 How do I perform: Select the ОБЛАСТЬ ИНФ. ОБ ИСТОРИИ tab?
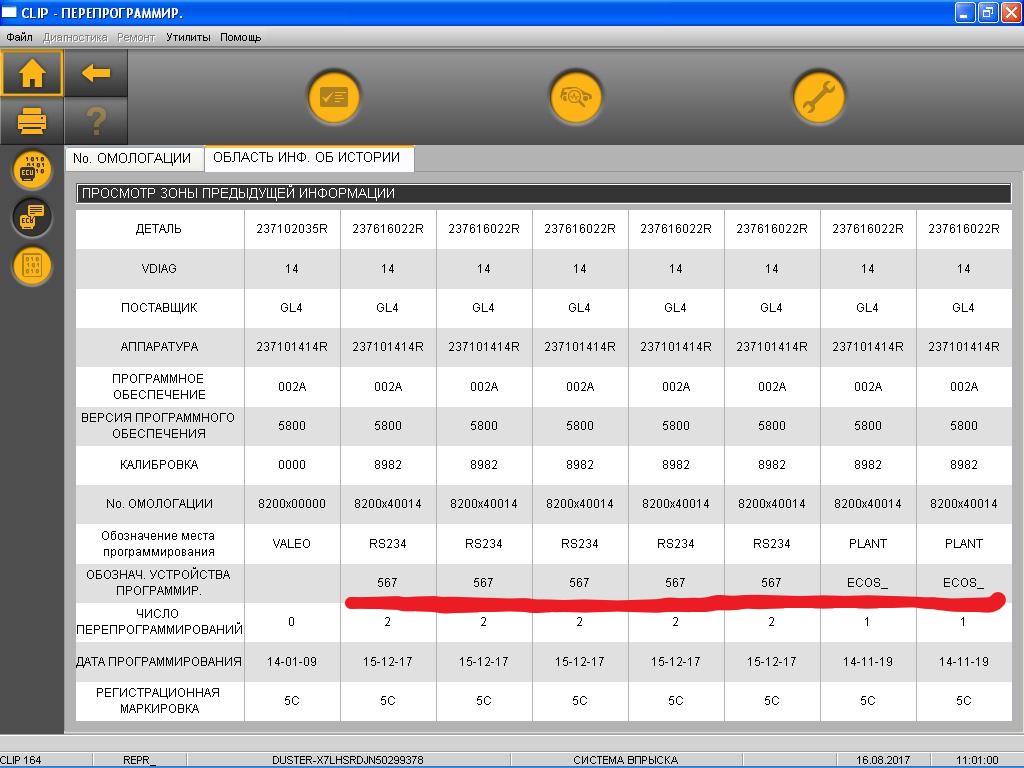pyautogui.click(x=306, y=157)
